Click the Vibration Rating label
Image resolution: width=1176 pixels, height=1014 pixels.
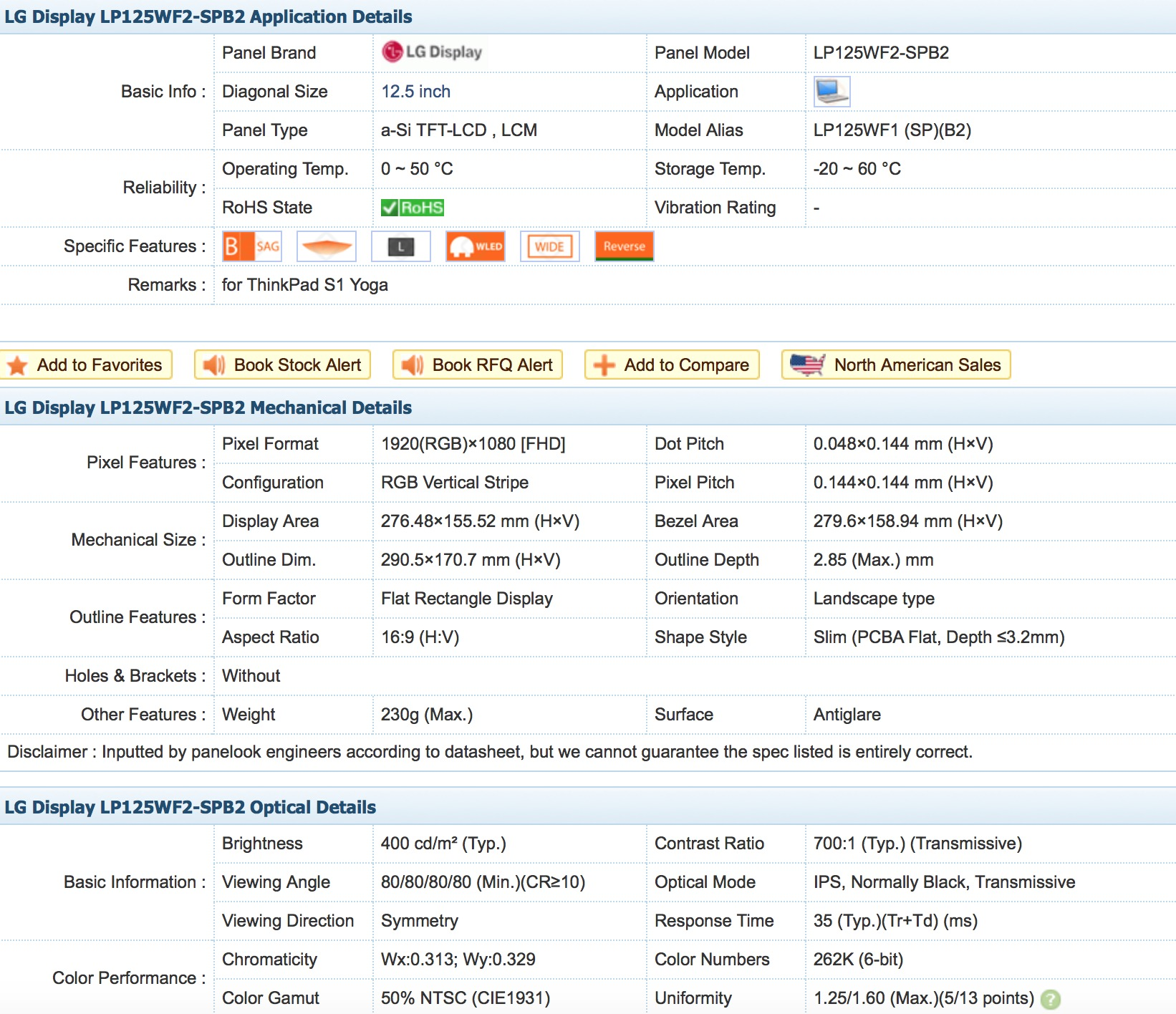[715, 208]
